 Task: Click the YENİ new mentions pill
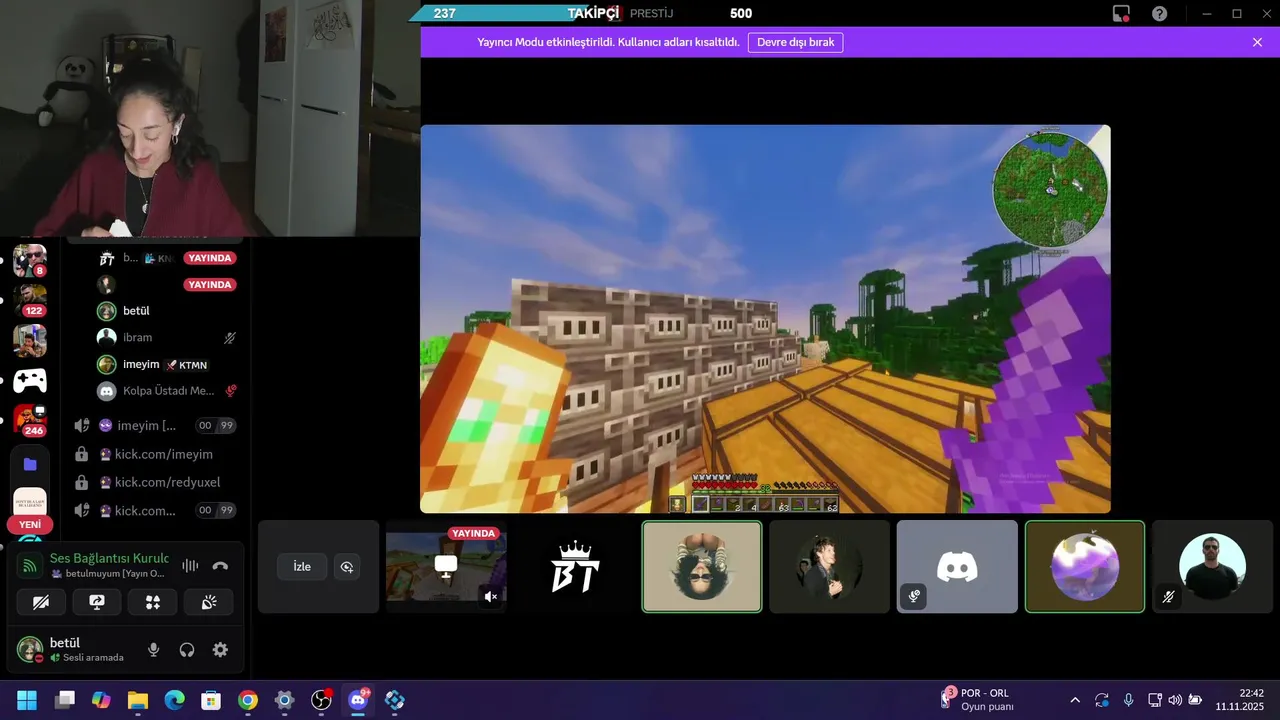(x=30, y=525)
